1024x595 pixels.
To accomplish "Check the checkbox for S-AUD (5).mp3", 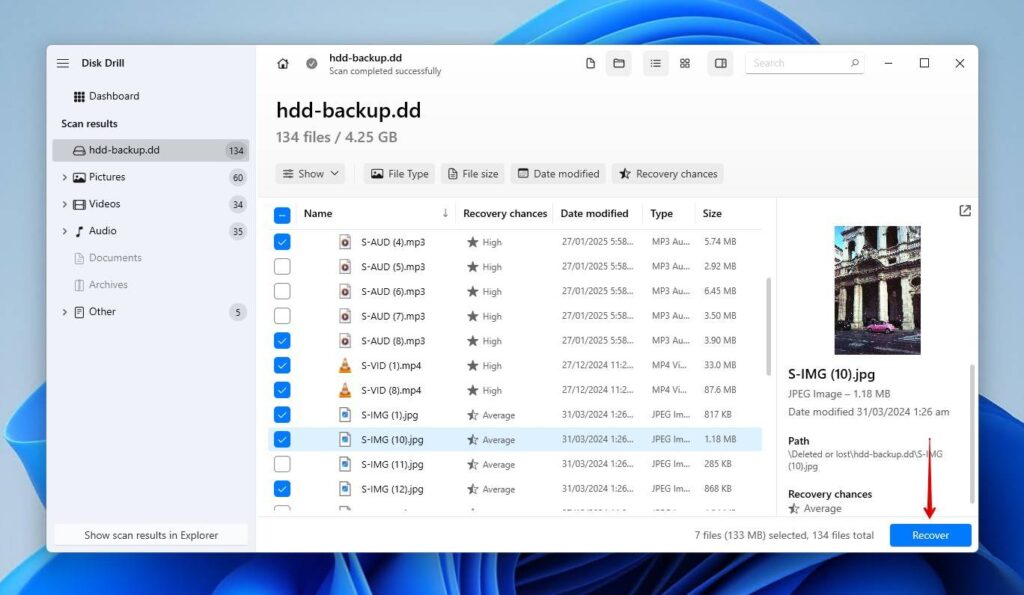I will click(282, 266).
